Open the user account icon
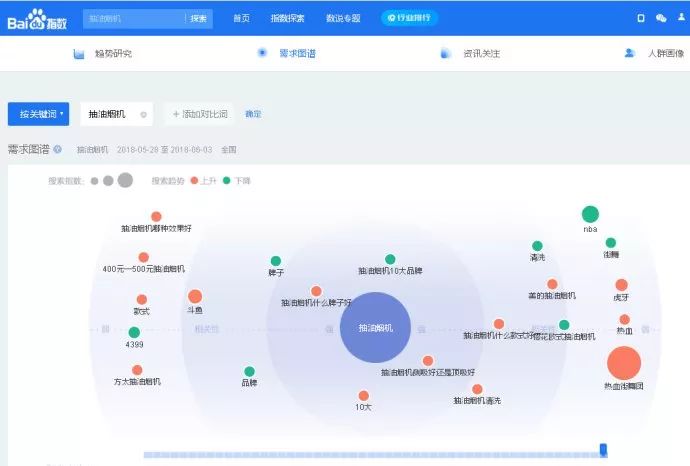 681,17
